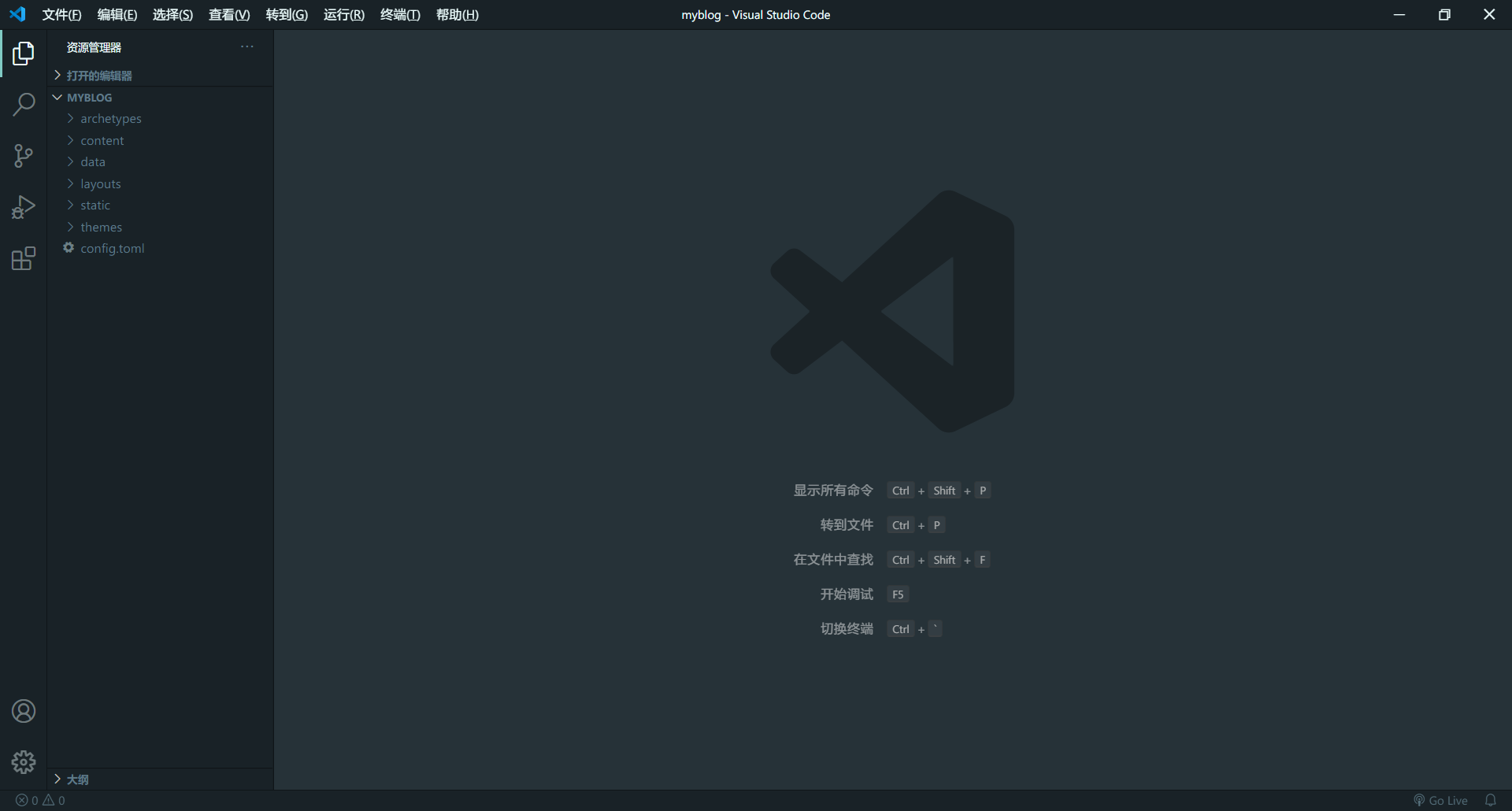Open the 编辑(E) menu
Viewport: 1512px width, 811px height.
point(117,15)
